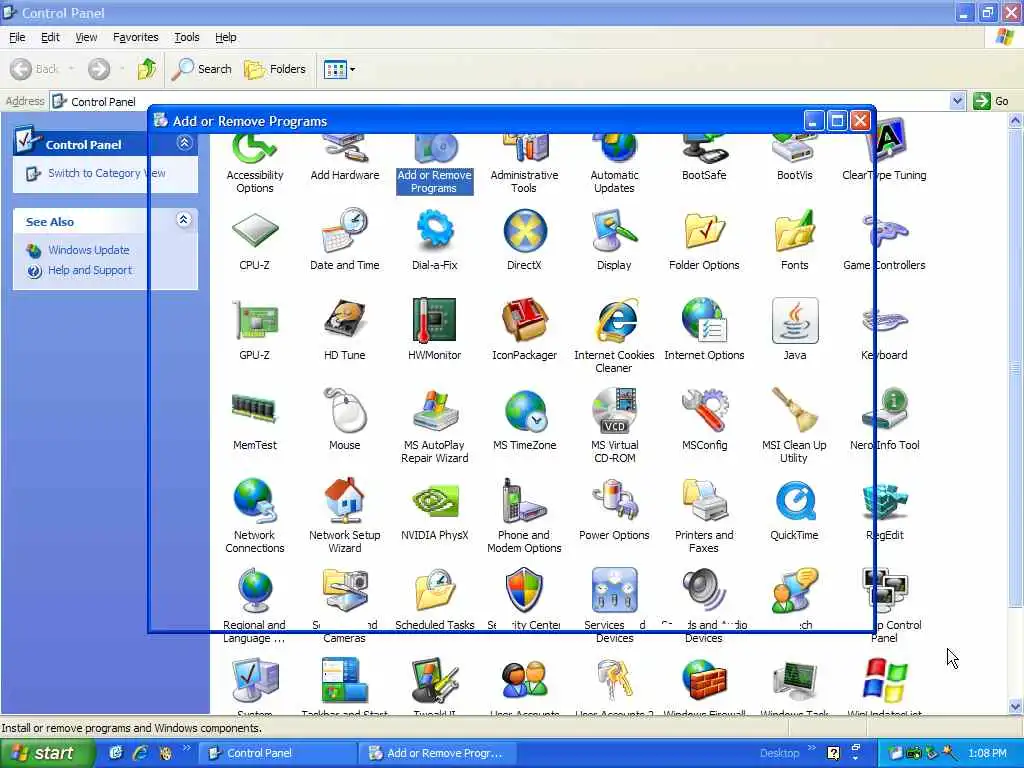
Task: Click the Up folder toolbar arrow
Action: [x=147, y=69]
